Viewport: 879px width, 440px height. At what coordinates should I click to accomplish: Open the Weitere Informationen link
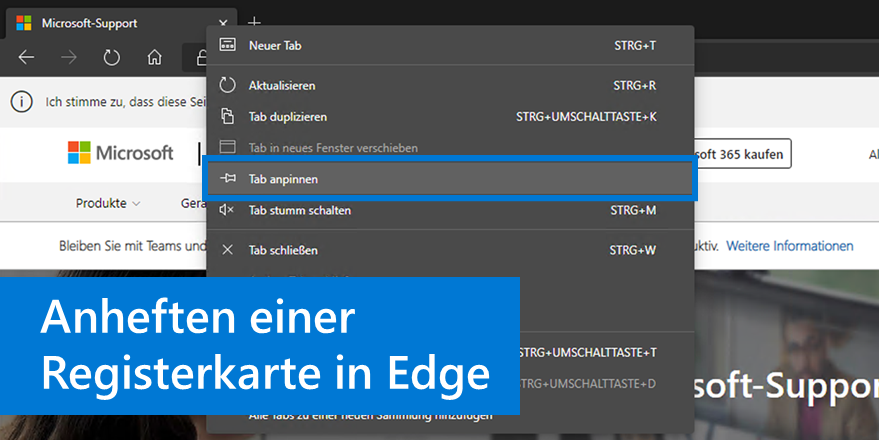click(x=790, y=246)
